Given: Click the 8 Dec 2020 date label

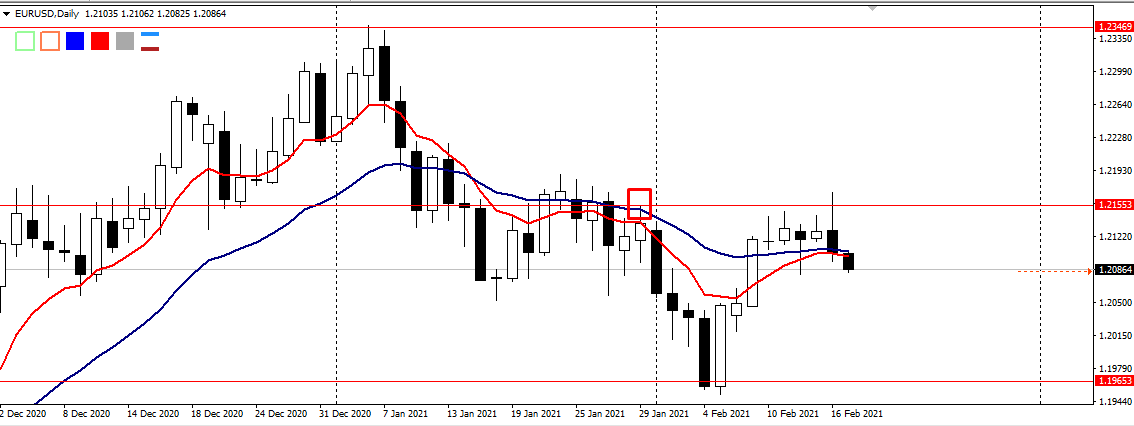Looking at the screenshot, I should 87,414.
